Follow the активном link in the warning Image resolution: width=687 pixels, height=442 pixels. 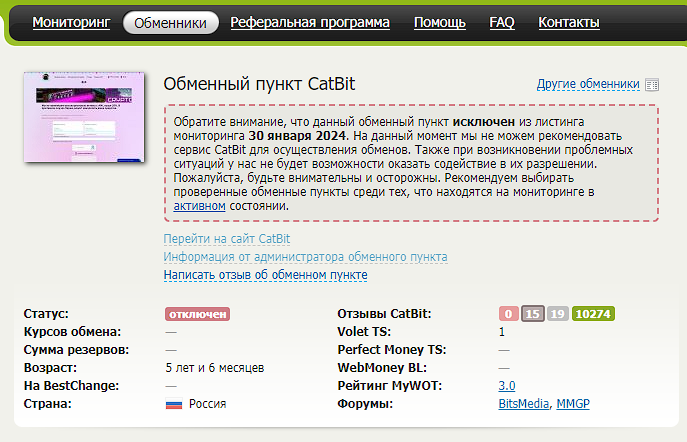199,206
